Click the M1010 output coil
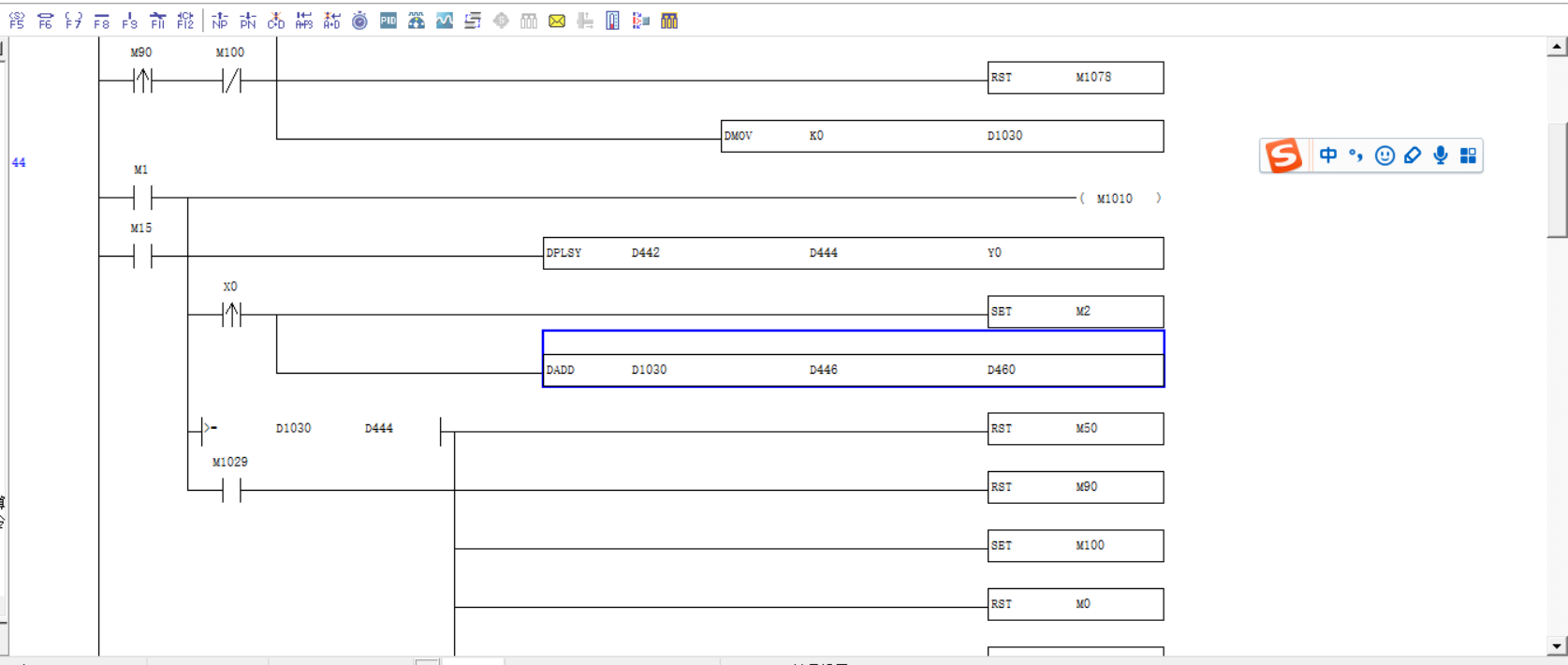1568x665 pixels. 1120,199
